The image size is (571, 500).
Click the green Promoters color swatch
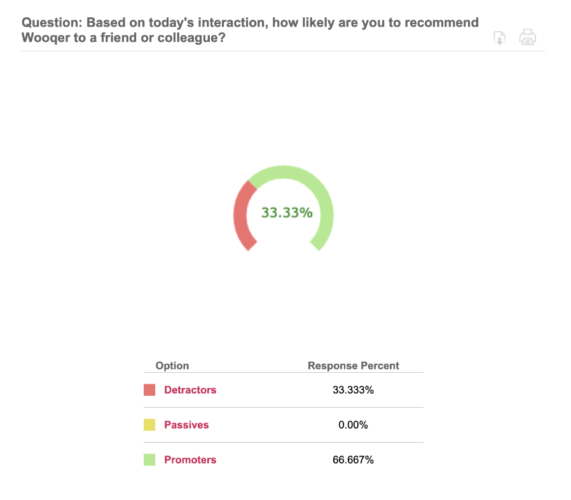pos(149,460)
